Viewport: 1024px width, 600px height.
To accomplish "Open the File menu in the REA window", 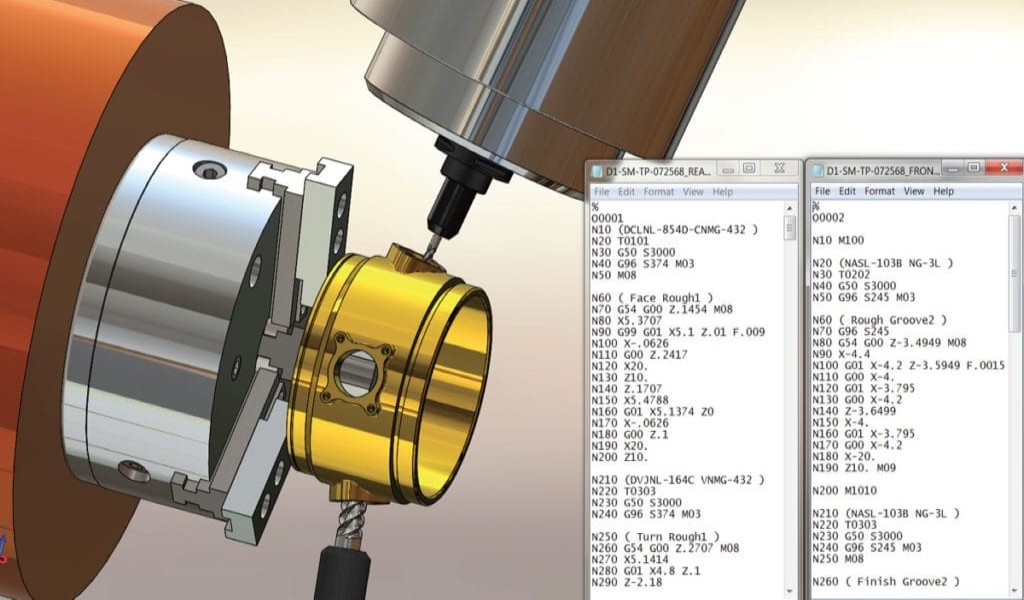I will [x=601, y=192].
